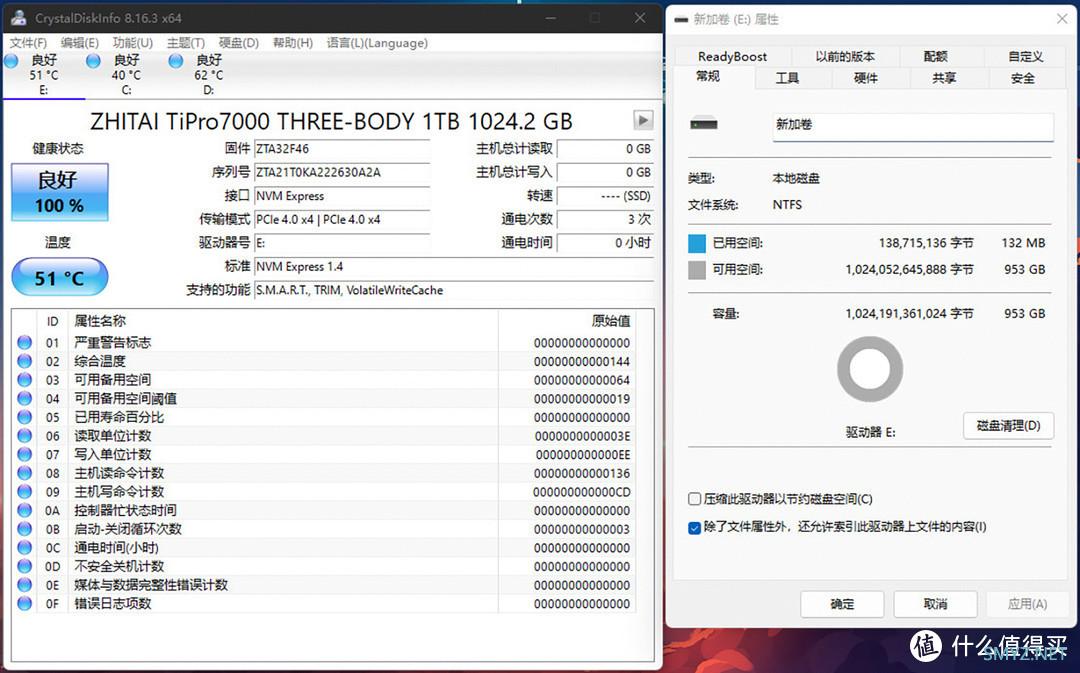The width and height of the screenshot is (1080, 673).
Task: Click the blue status dot beside 综合温度
Action: coord(25,359)
